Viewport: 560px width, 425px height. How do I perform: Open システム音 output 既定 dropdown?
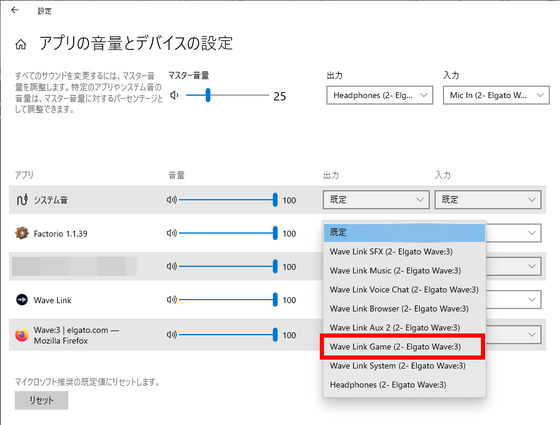tap(376, 200)
